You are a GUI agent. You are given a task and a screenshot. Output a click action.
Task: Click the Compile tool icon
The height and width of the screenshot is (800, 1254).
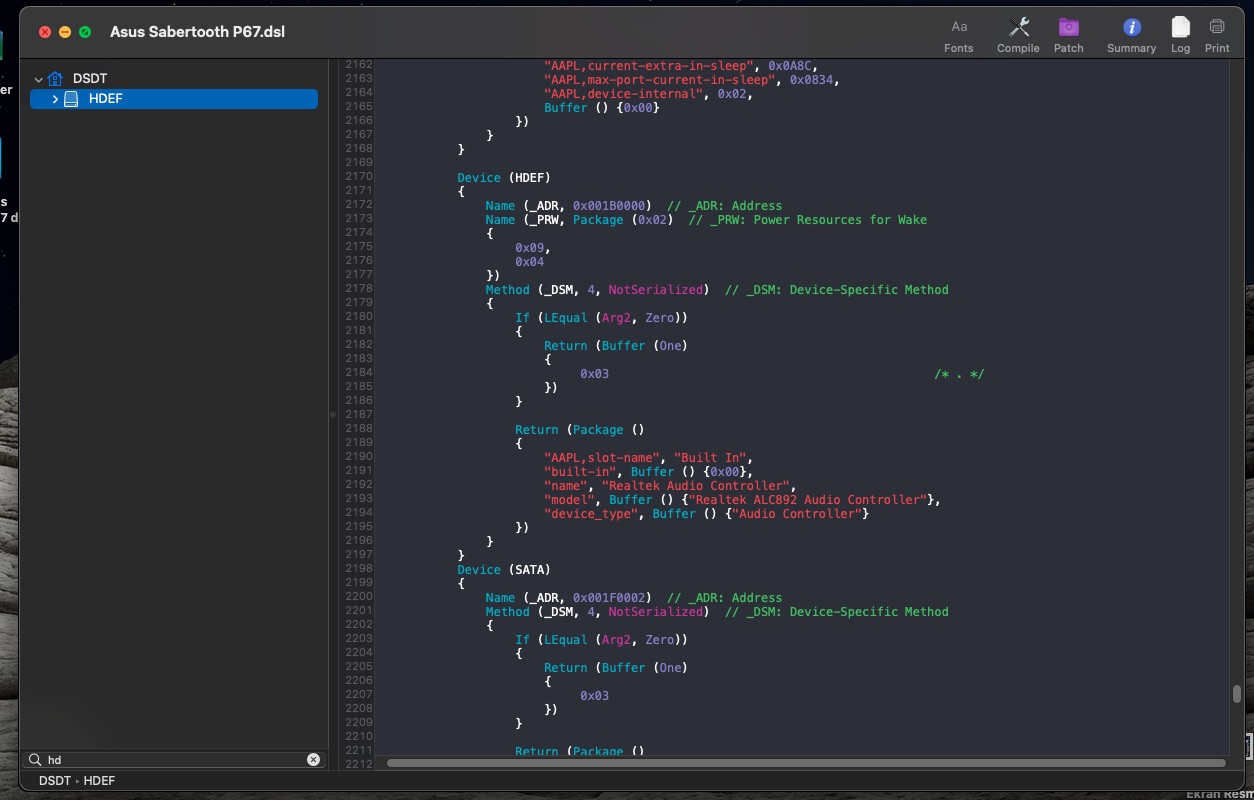(x=1018, y=34)
